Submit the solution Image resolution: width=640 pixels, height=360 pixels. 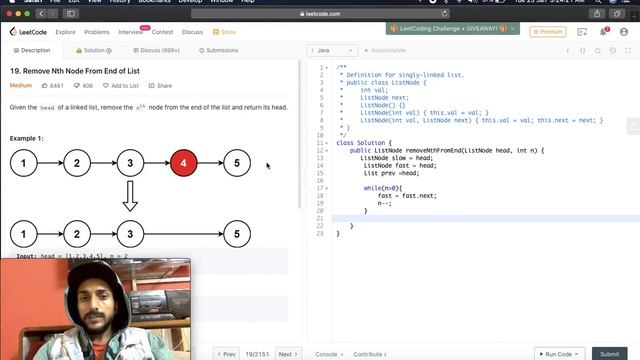coord(609,354)
